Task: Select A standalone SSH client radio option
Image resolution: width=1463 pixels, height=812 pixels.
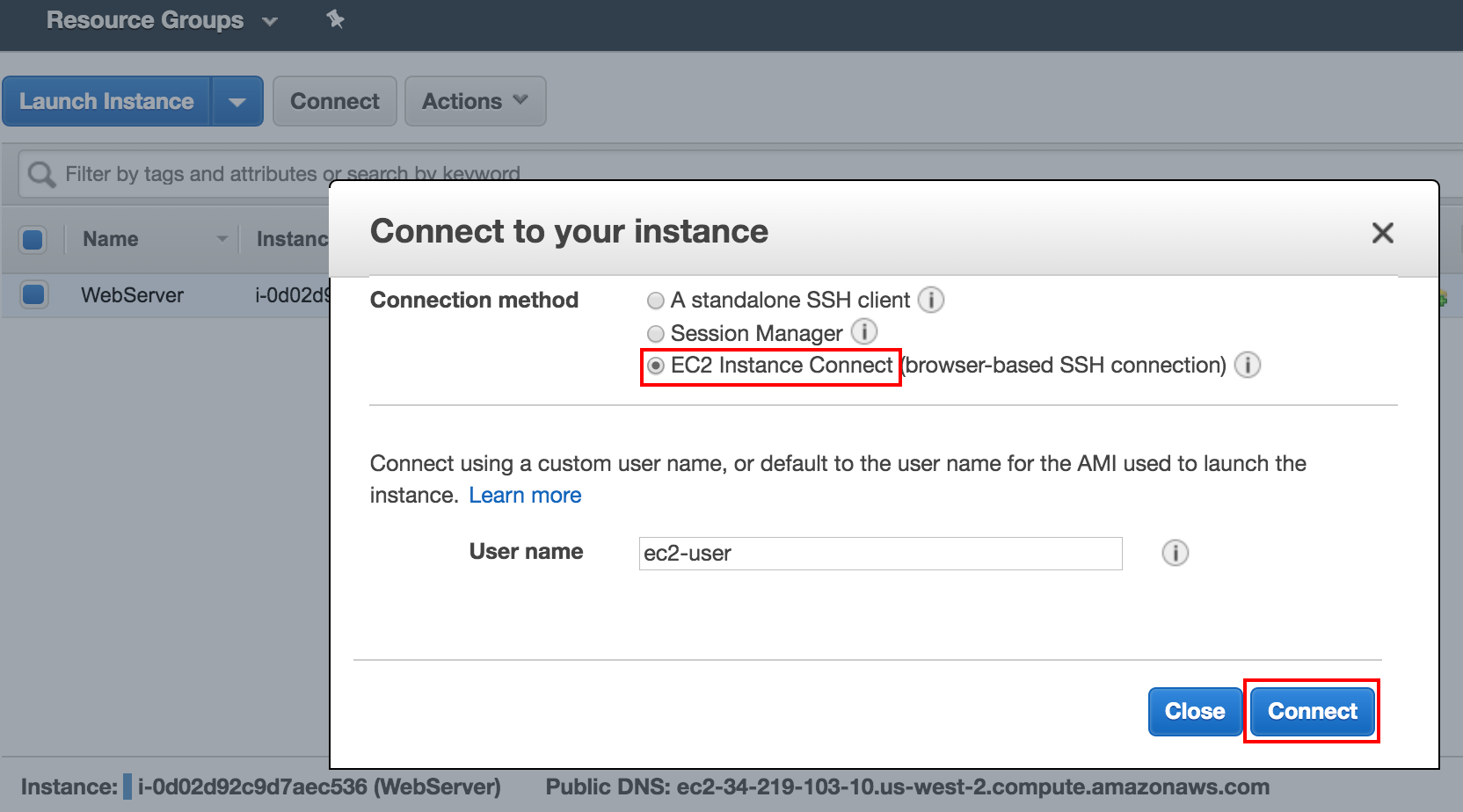Action: (655, 301)
